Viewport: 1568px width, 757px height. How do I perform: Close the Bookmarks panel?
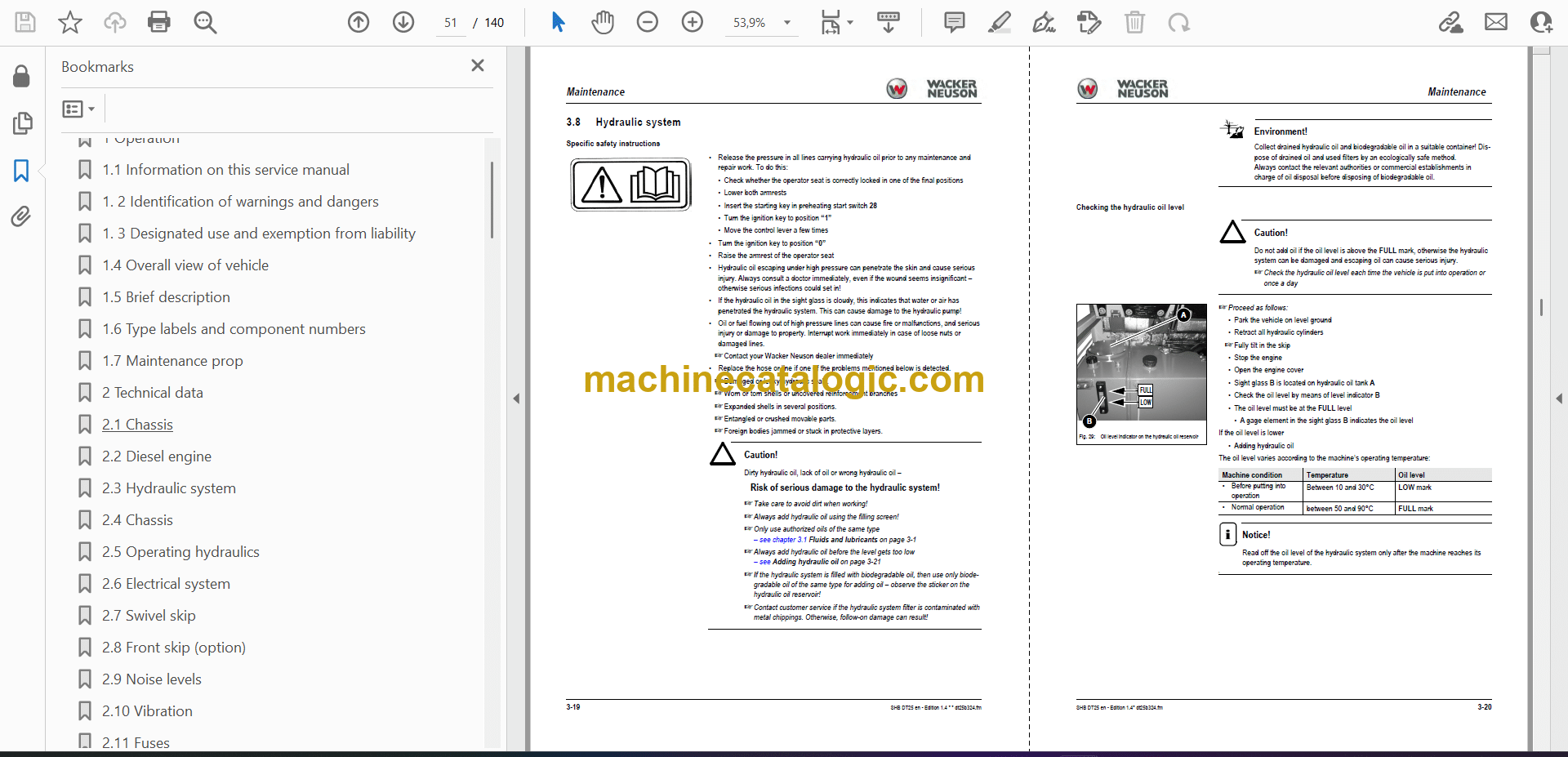pyautogui.click(x=478, y=65)
